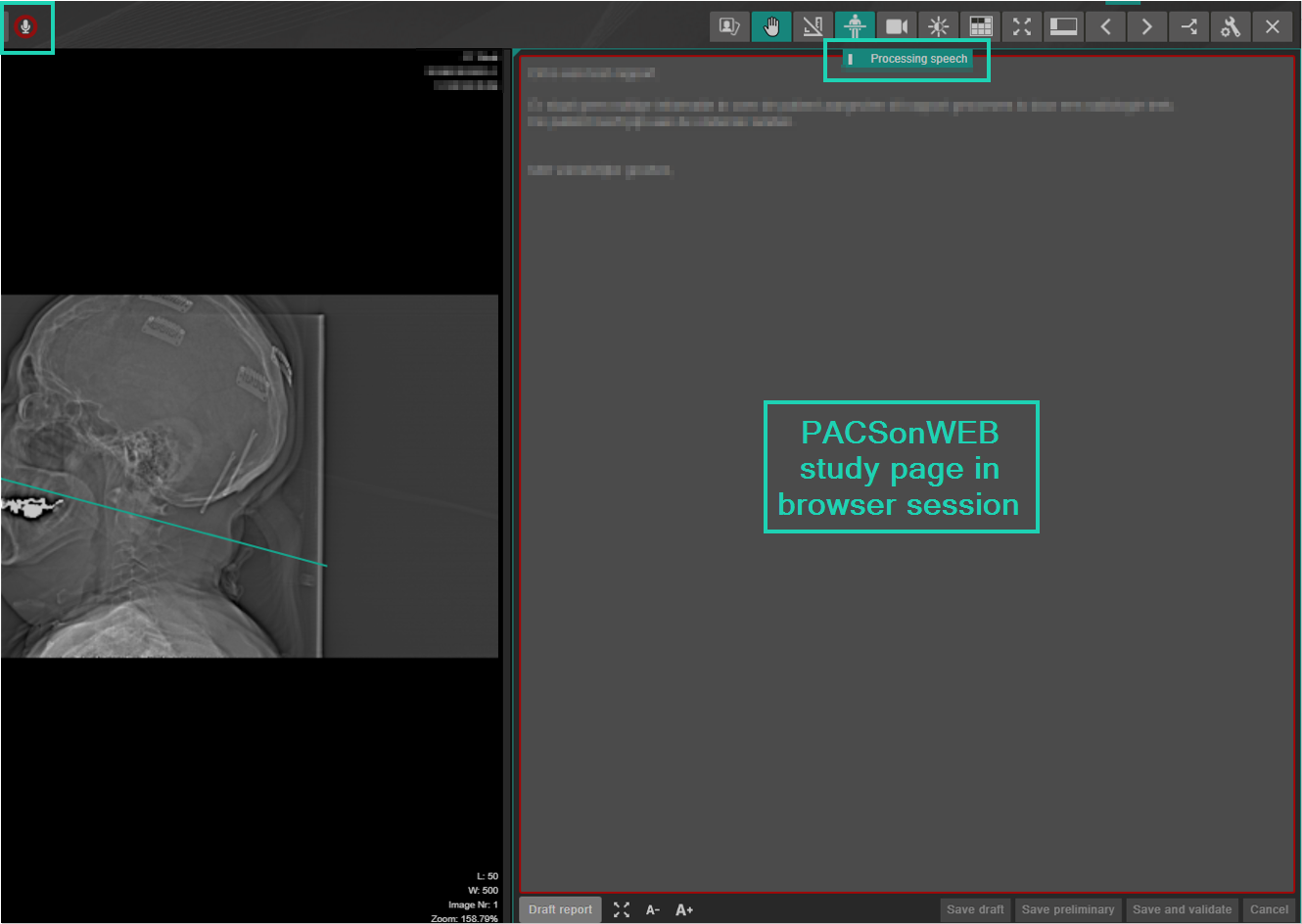Select the ruler measurement tool
1302x924 pixels.
point(813,26)
